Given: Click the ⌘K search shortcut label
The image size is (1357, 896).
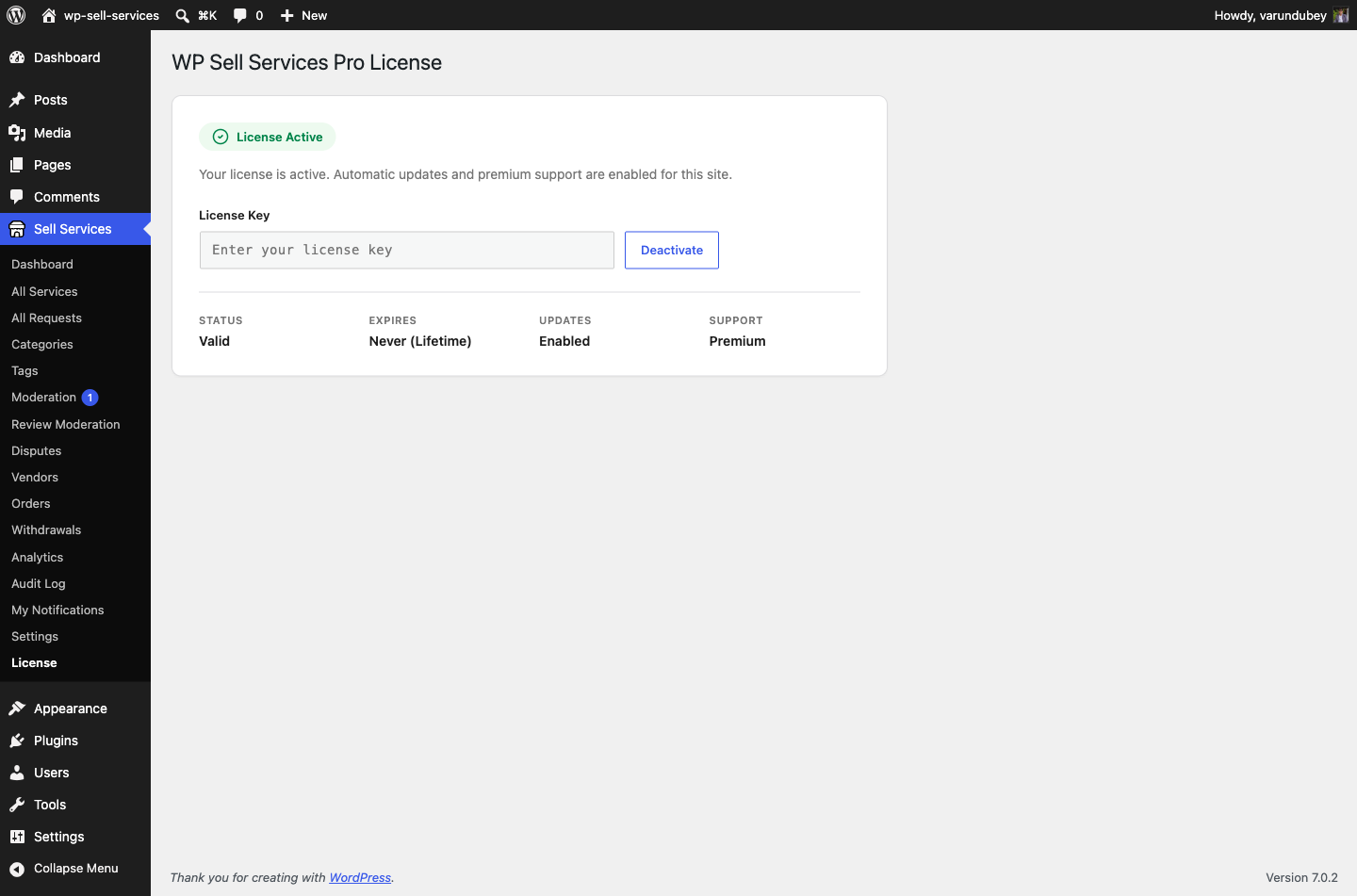Looking at the screenshot, I should 207,15.
